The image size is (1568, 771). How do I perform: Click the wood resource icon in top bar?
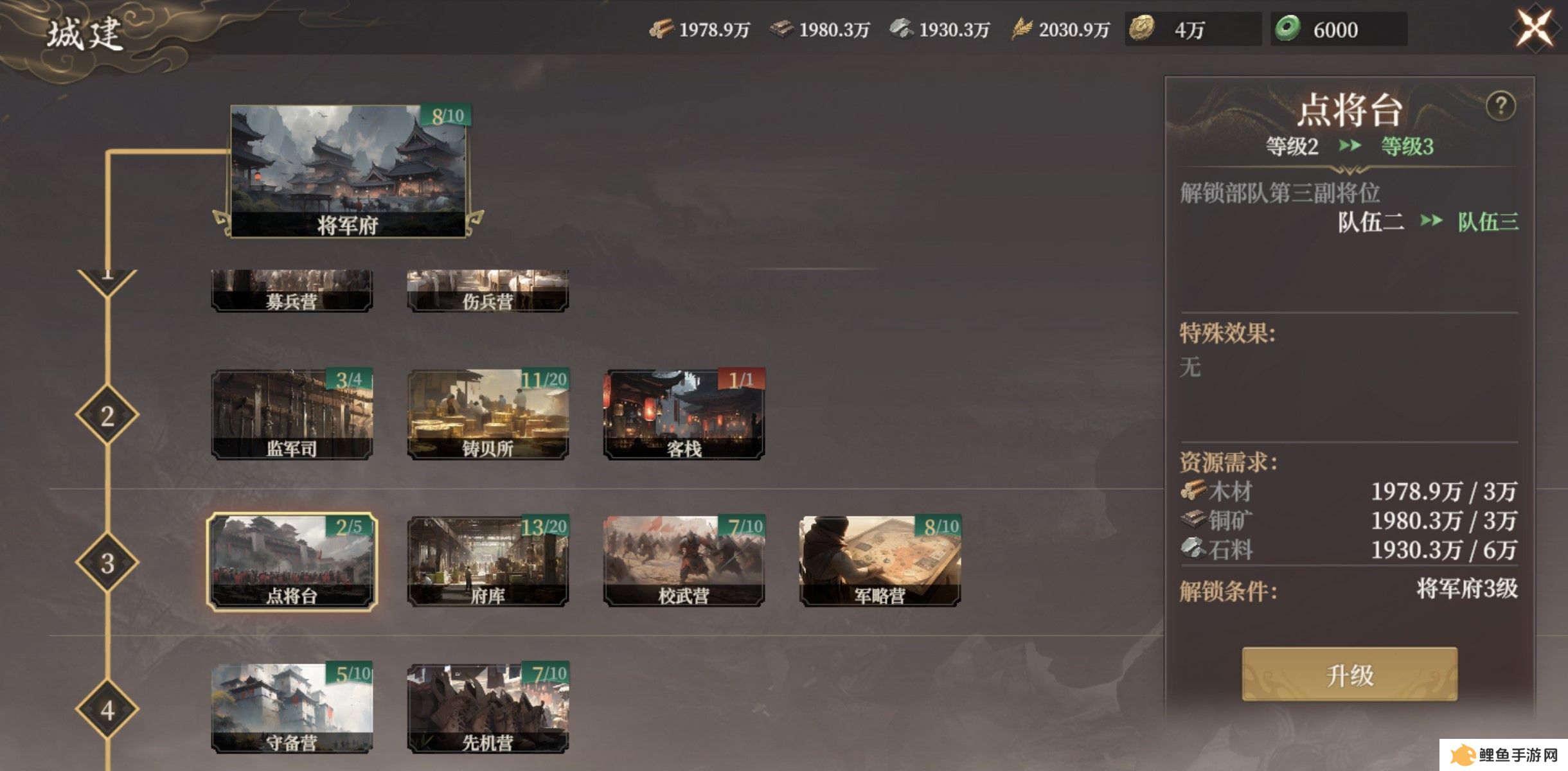(661, 29)
